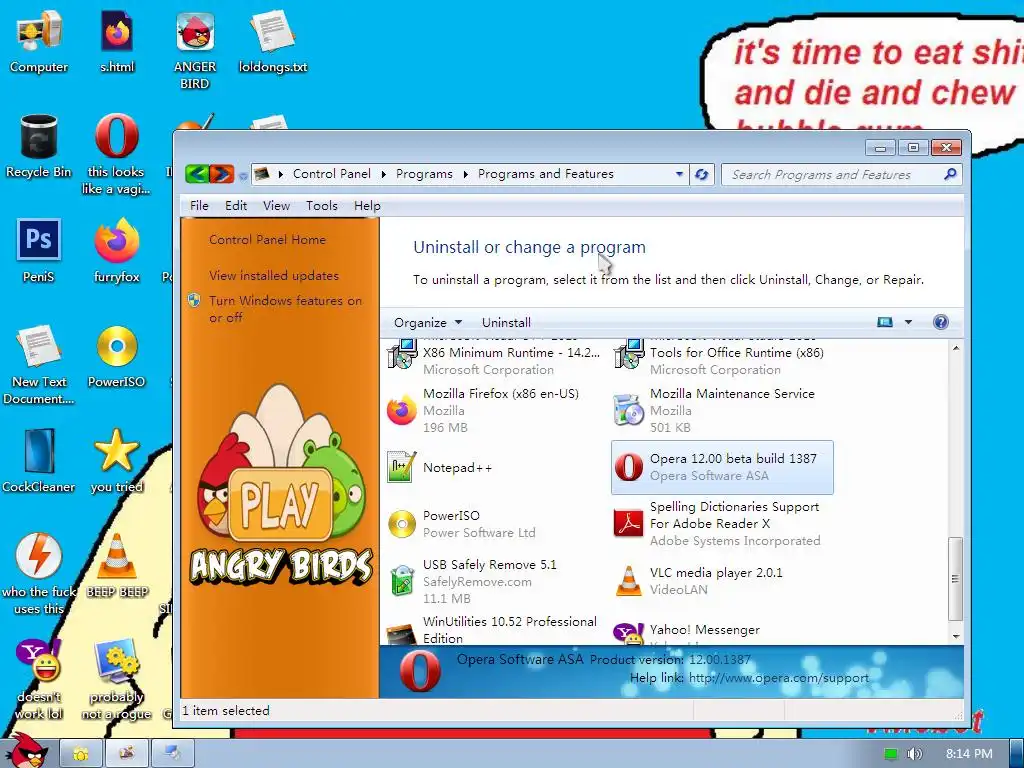Click the Control Panel breadcrumb
The height and width of the screenshot is (768, 1024).
coord(331,174)
